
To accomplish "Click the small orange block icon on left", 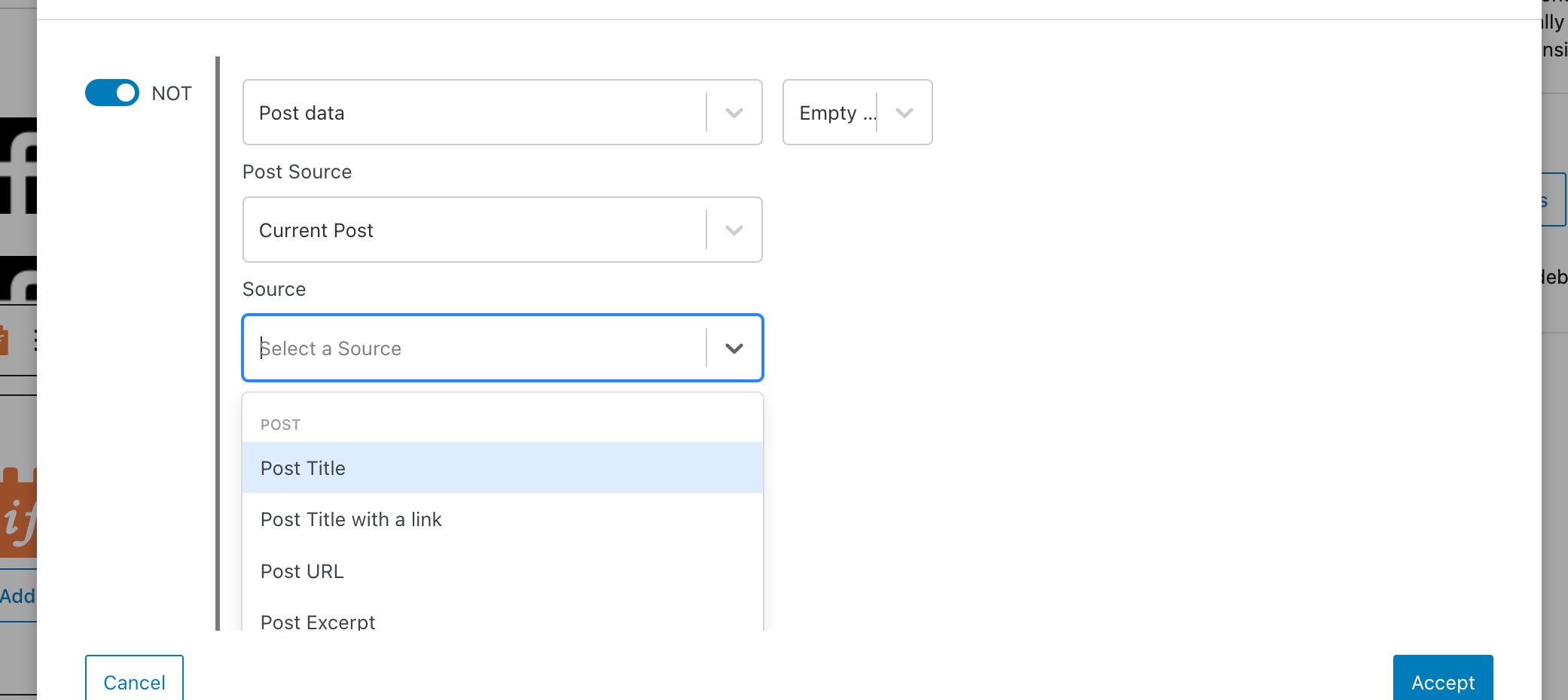I will [x=4, y=340].
